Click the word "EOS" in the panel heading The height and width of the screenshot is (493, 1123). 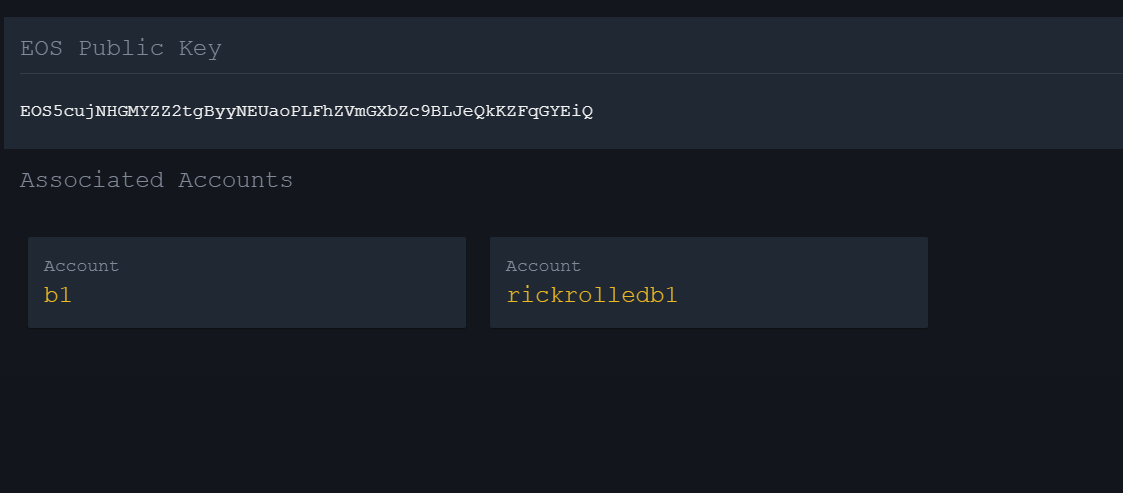point(42,49)
